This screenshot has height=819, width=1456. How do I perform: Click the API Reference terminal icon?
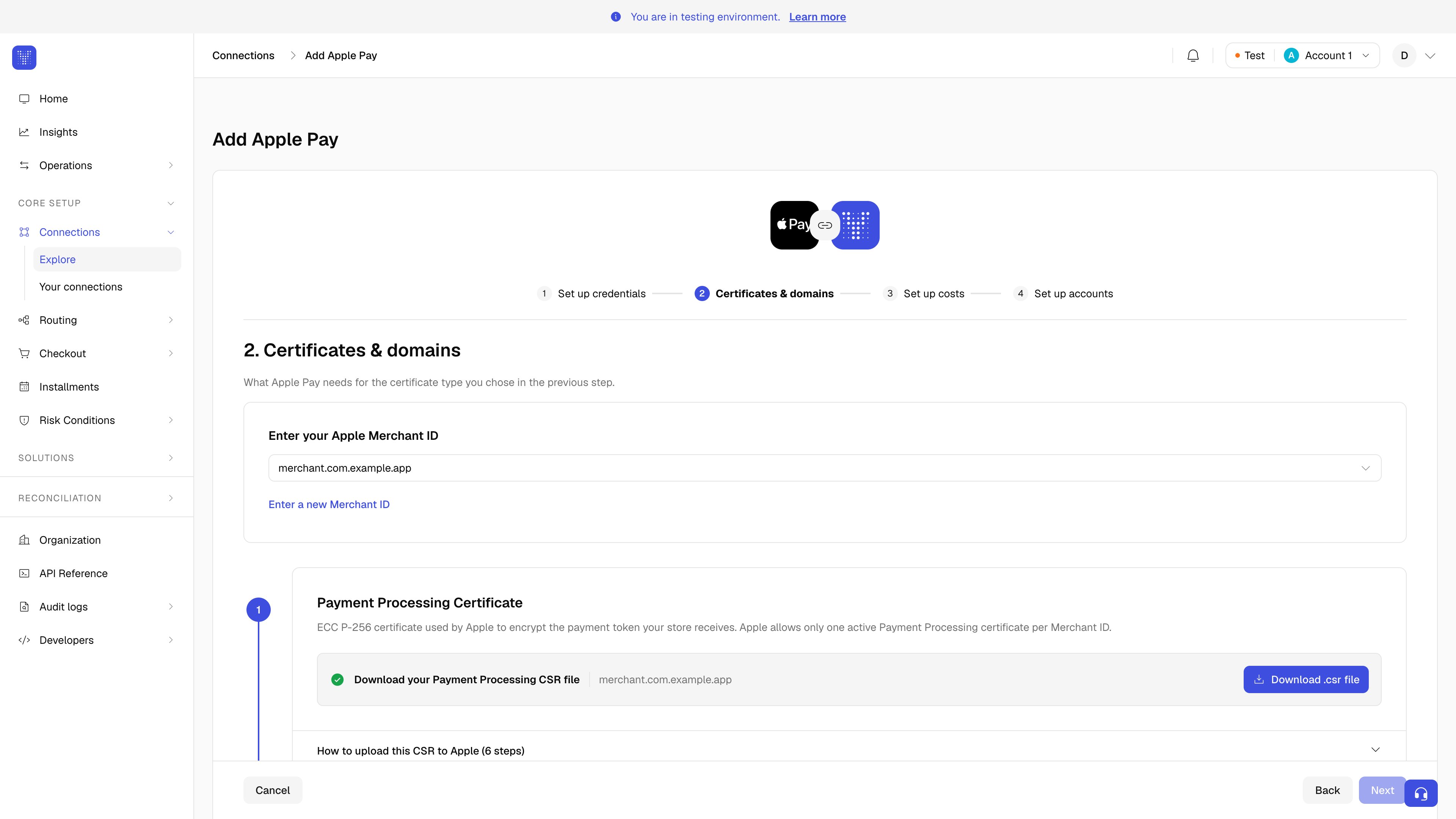24,574
